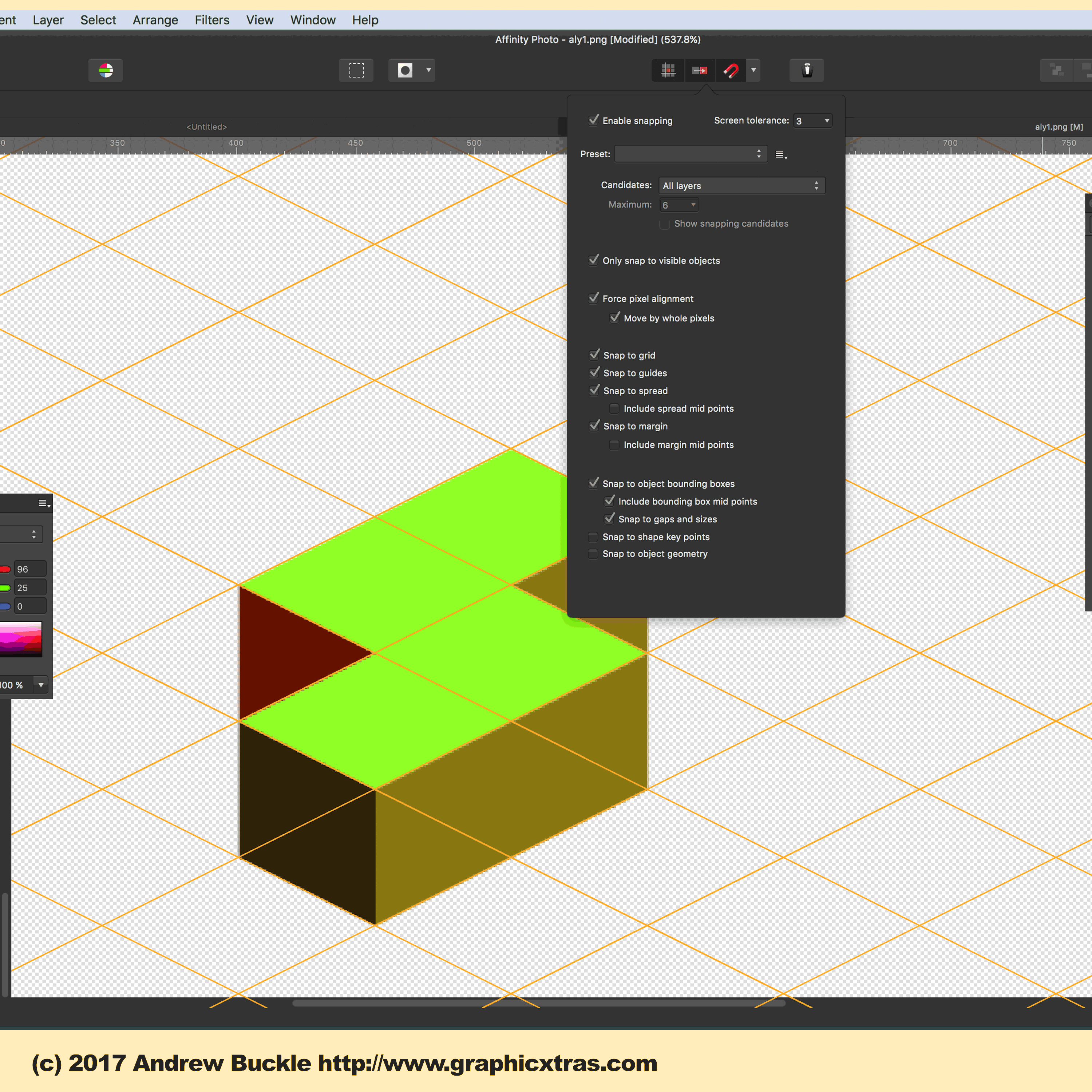Image resolution: width=1092 pixels, height=1092 pixels.
Task: Click the red channel slider handle
Action: [x=5, y=569]
